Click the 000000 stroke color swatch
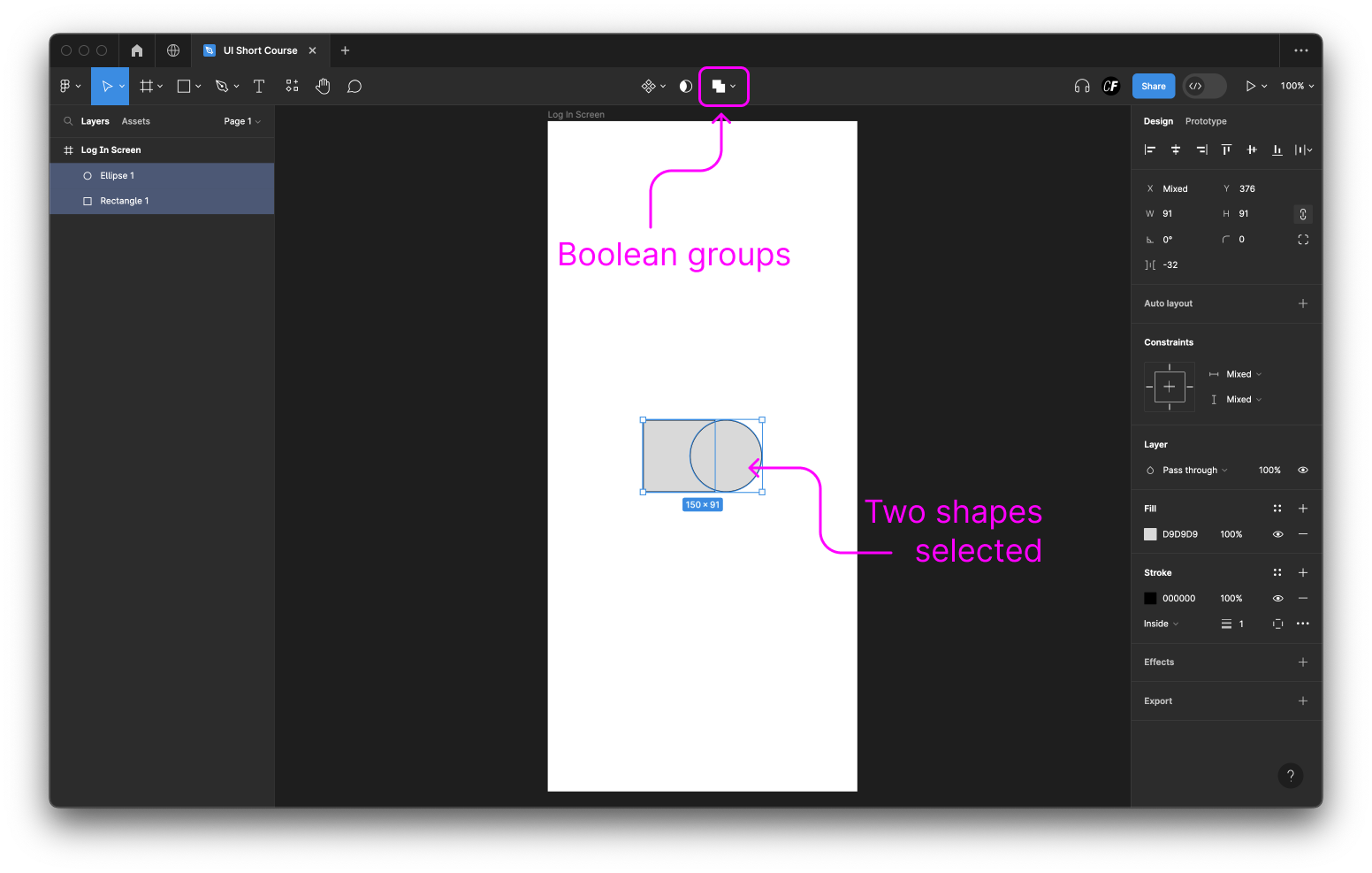 (1150, 599)
